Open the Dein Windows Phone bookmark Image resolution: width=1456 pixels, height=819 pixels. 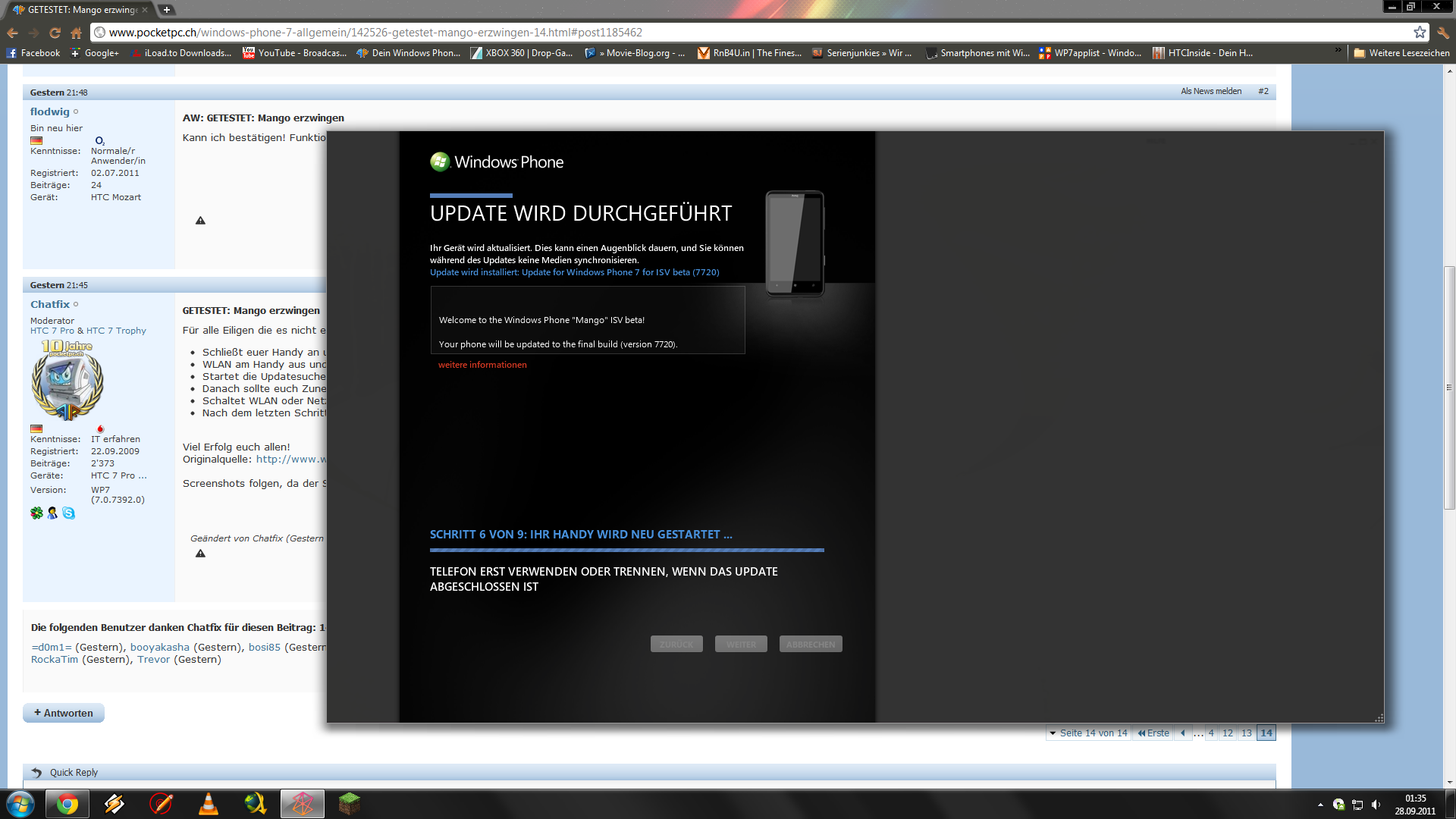pyautogui.click(x=409, y=53)
